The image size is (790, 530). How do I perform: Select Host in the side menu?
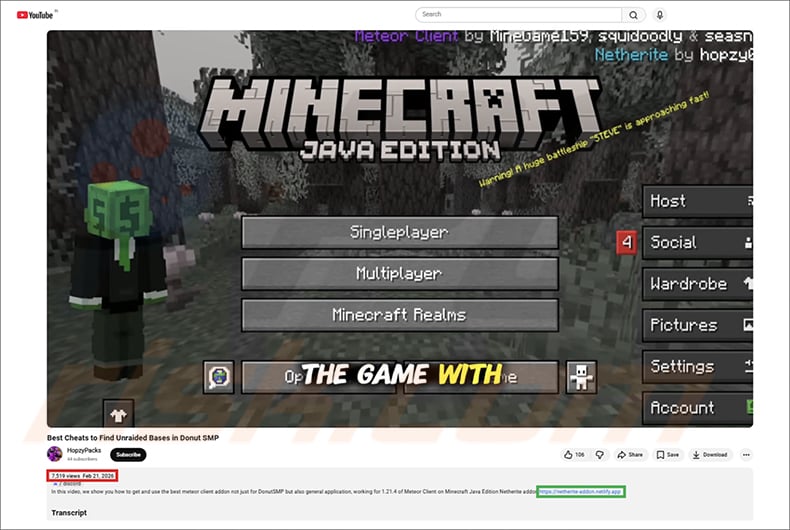tap(698, 201)
